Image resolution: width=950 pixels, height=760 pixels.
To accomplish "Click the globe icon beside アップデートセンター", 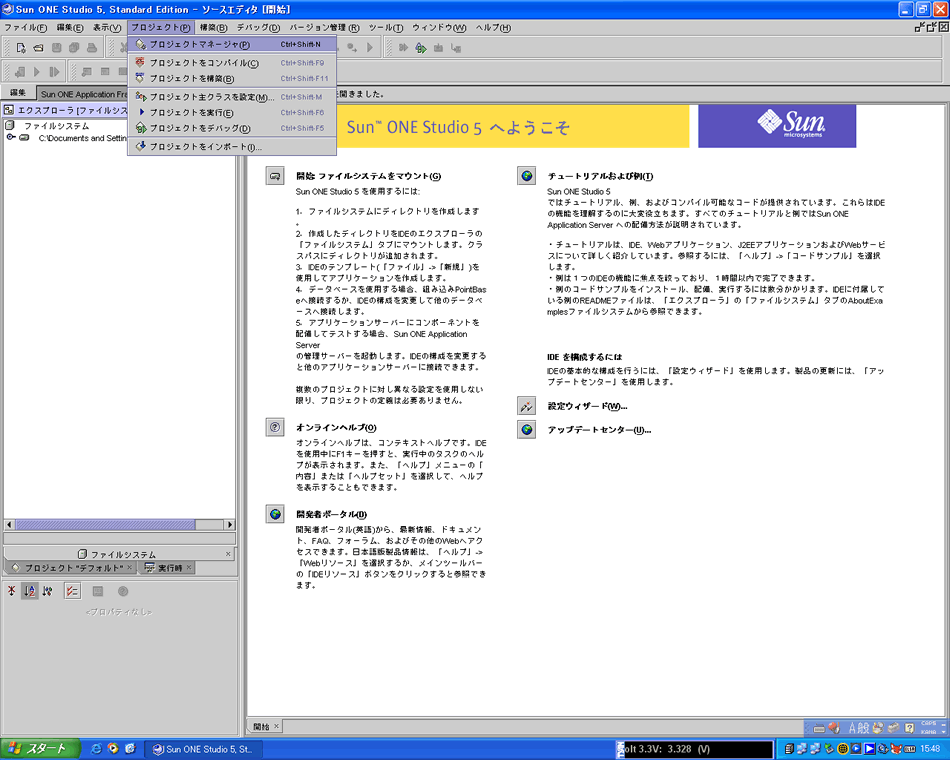I will [x=526, y=429].
